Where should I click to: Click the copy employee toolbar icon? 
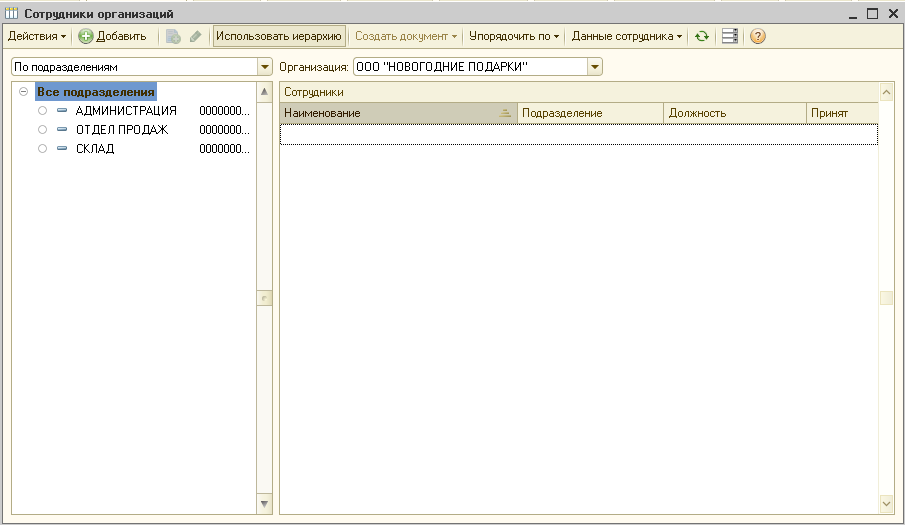[173, 36]
